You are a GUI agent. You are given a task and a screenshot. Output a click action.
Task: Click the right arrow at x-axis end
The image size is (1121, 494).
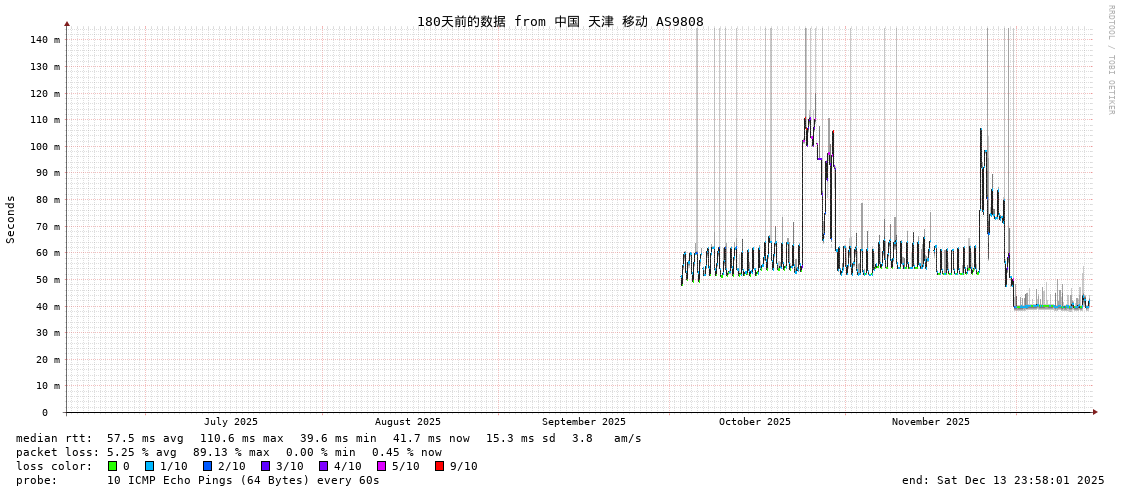coord(1095,412)
